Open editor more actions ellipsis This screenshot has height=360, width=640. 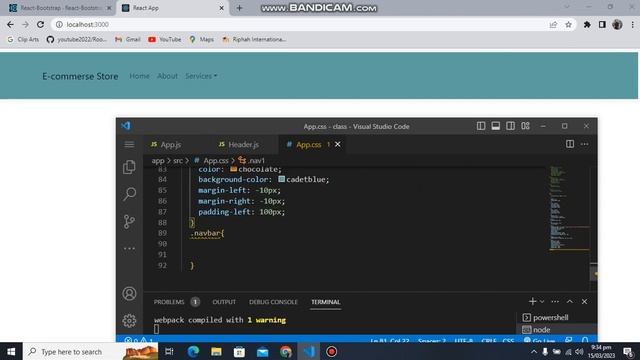584,144
